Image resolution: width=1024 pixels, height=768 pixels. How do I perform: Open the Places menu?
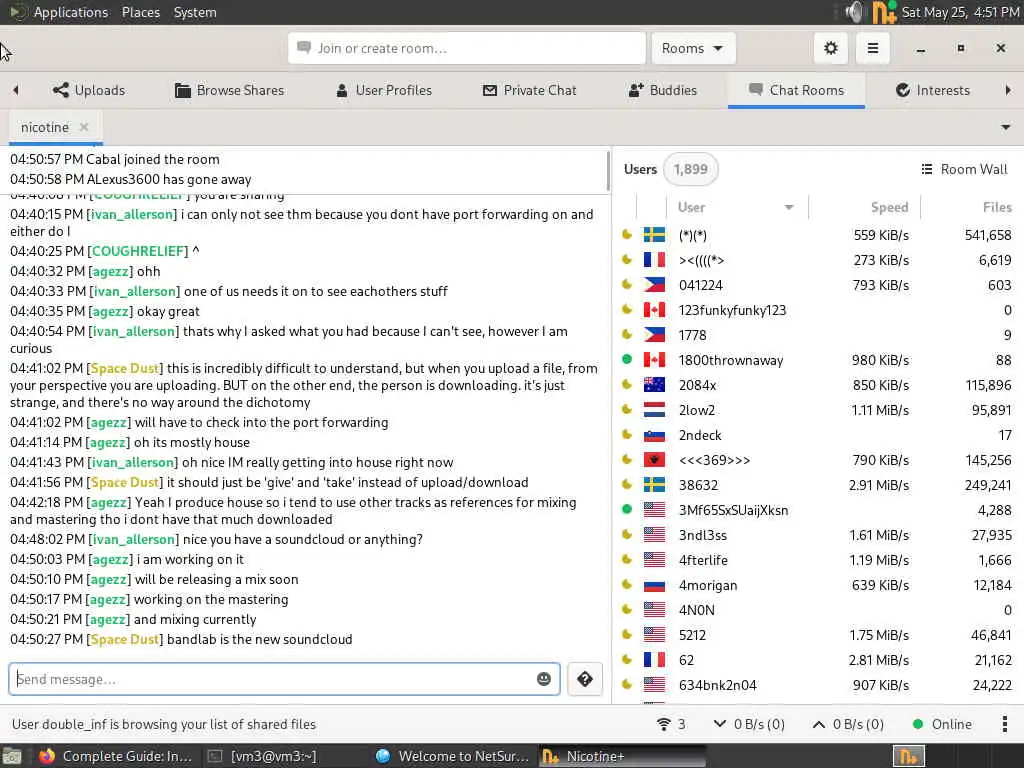pos(141,12)
